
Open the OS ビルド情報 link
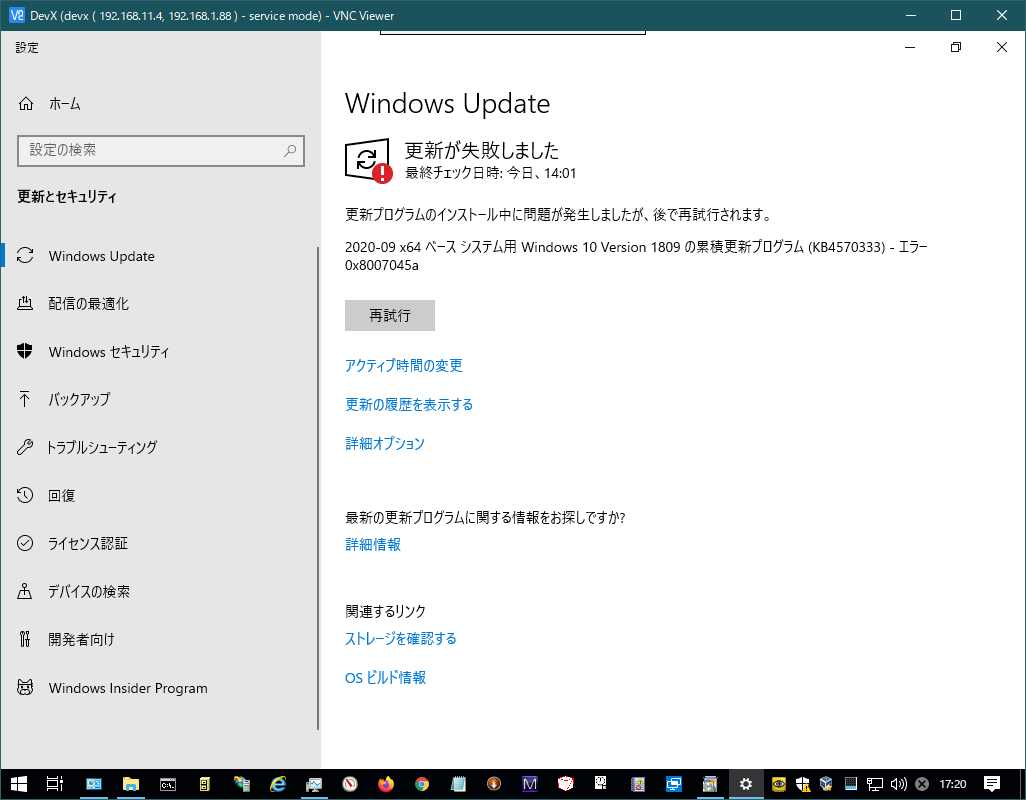click(385, 678)
